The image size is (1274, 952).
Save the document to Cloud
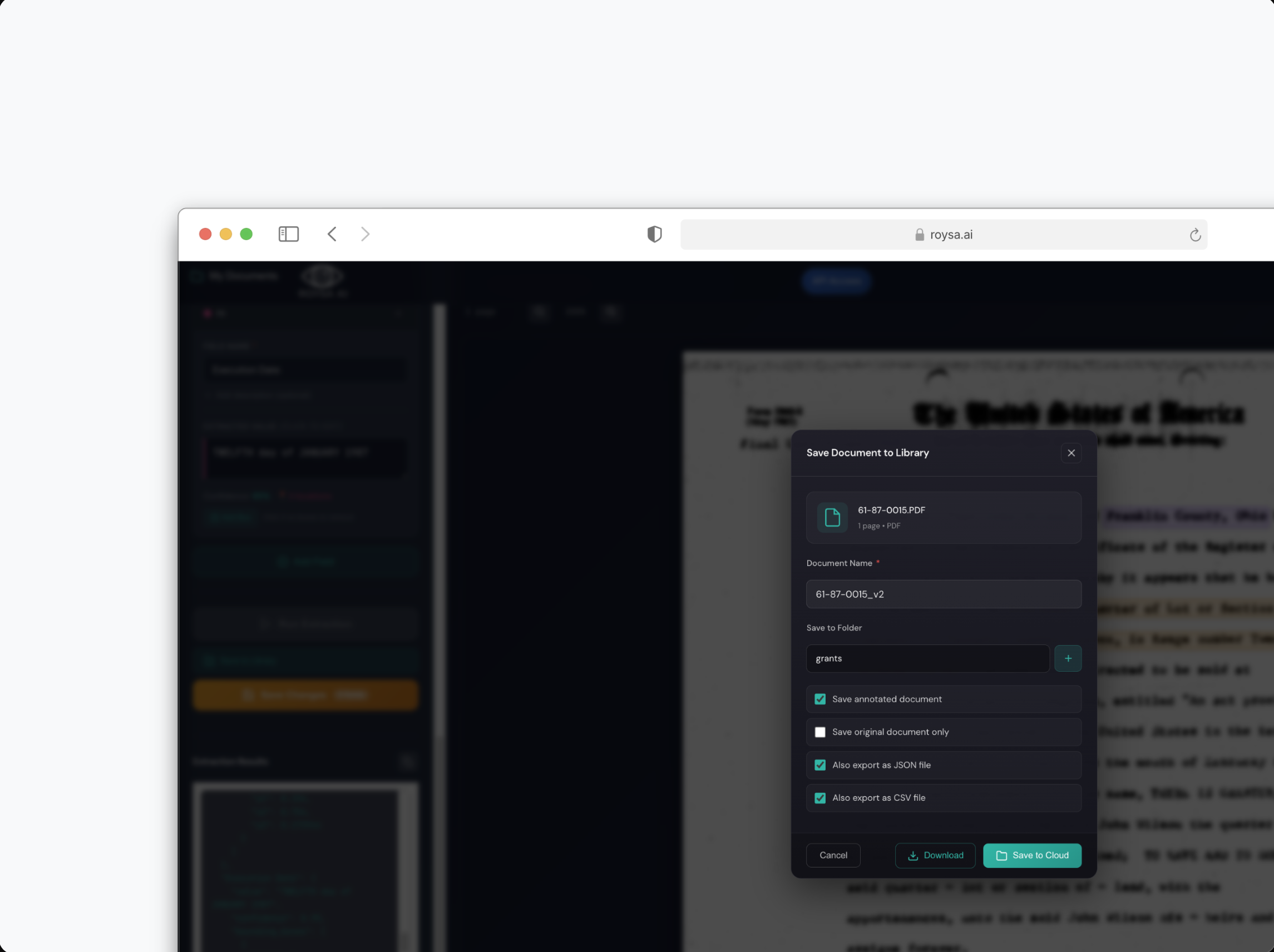pos(1031,855)
